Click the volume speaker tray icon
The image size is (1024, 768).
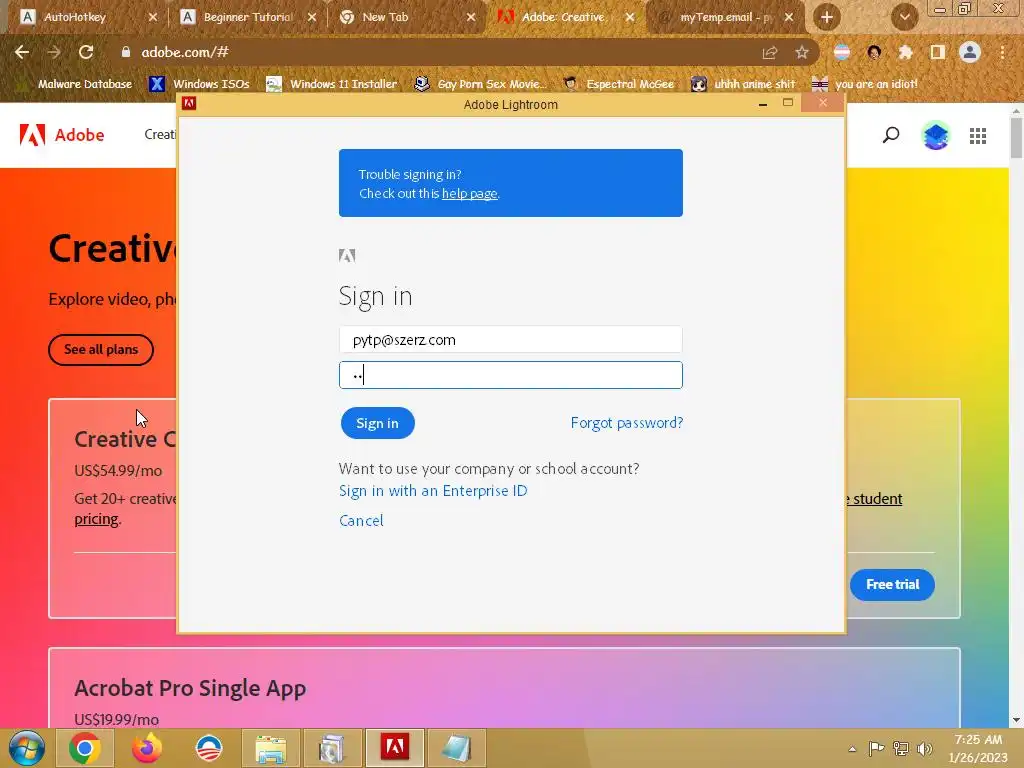tap(925, 748)
